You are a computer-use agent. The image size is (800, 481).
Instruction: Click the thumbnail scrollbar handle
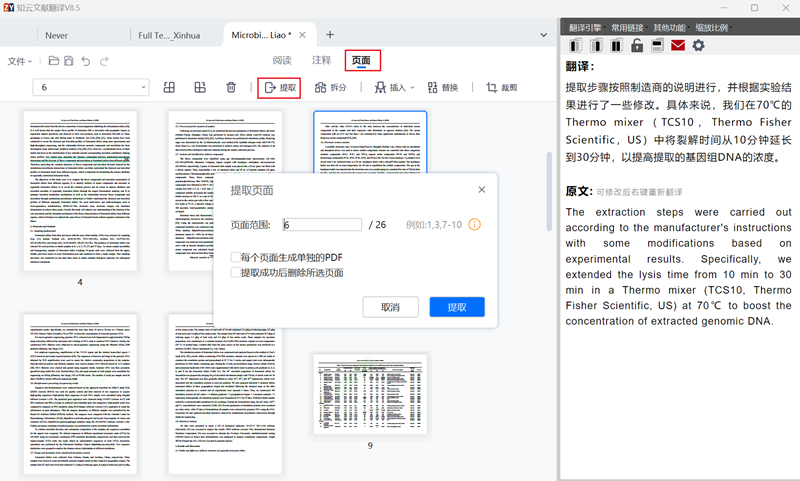click(x=549, y=191)
